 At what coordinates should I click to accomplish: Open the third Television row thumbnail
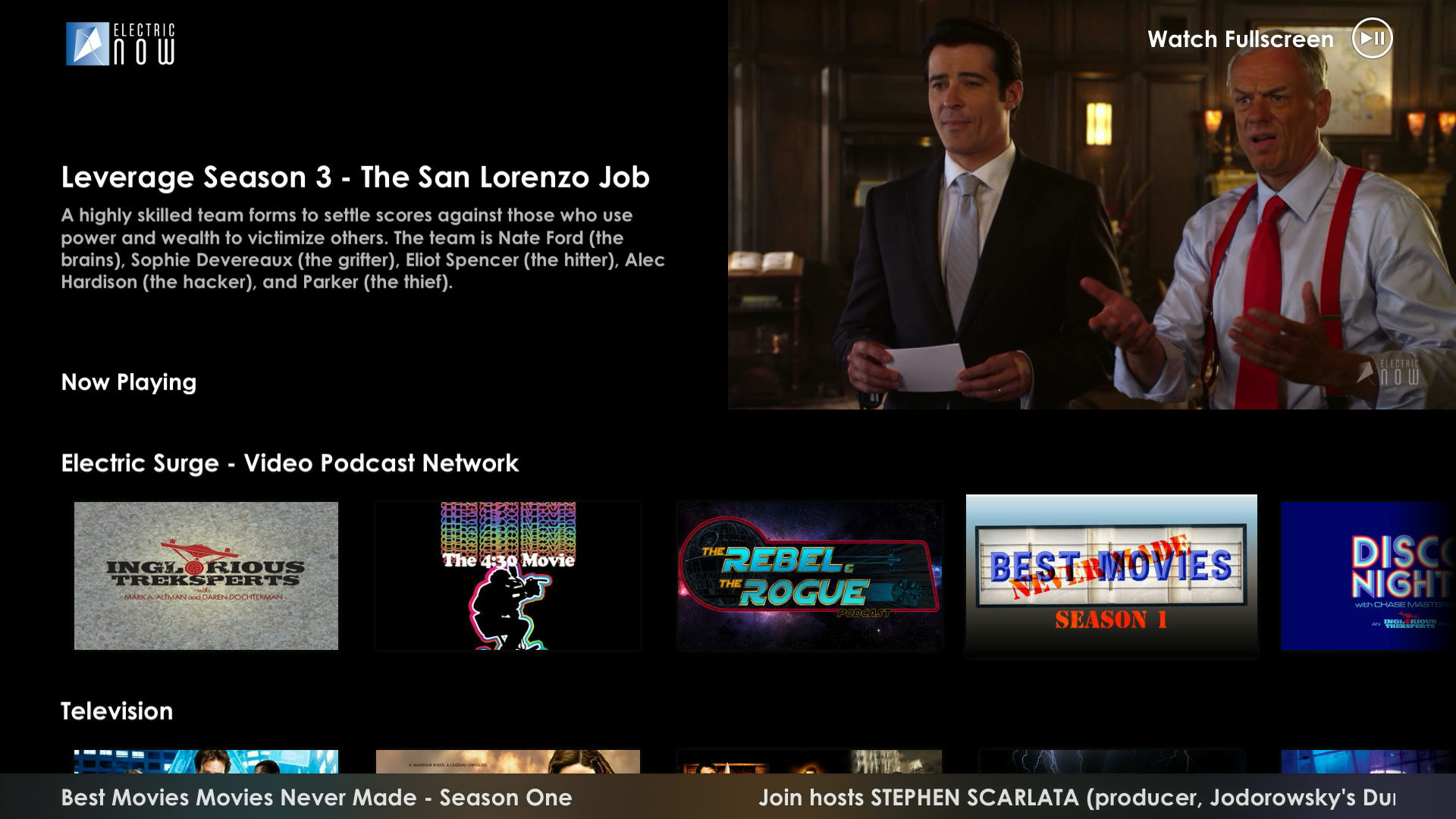pos(810,761)
